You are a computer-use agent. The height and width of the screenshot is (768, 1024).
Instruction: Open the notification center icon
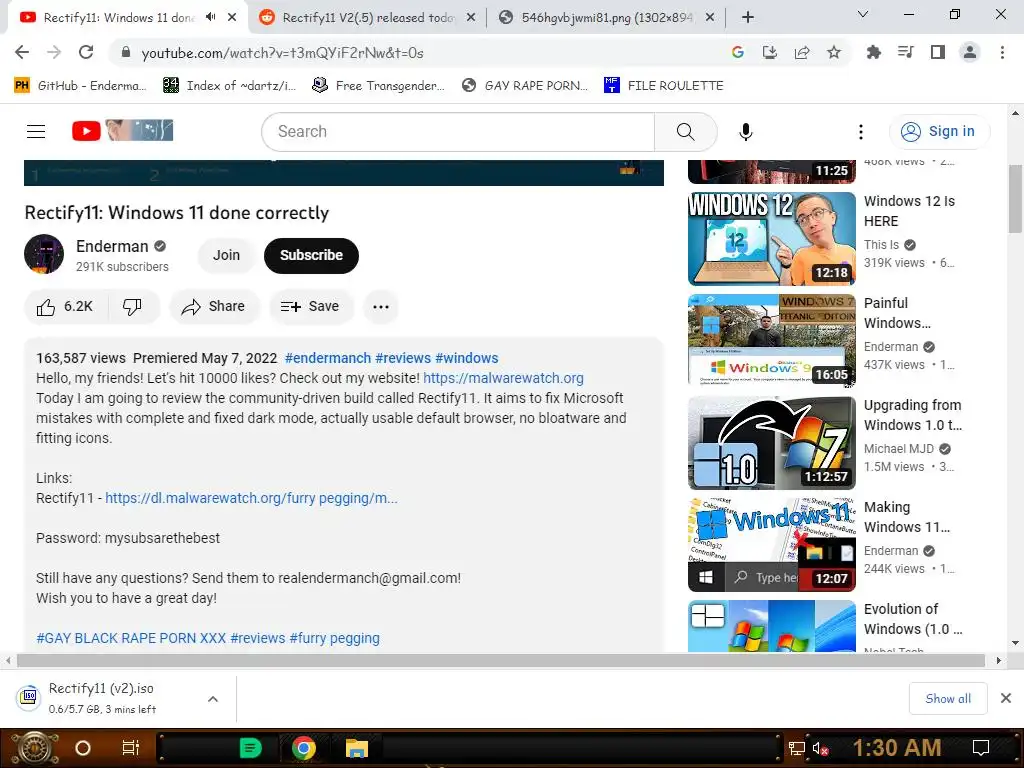[980, 748]
